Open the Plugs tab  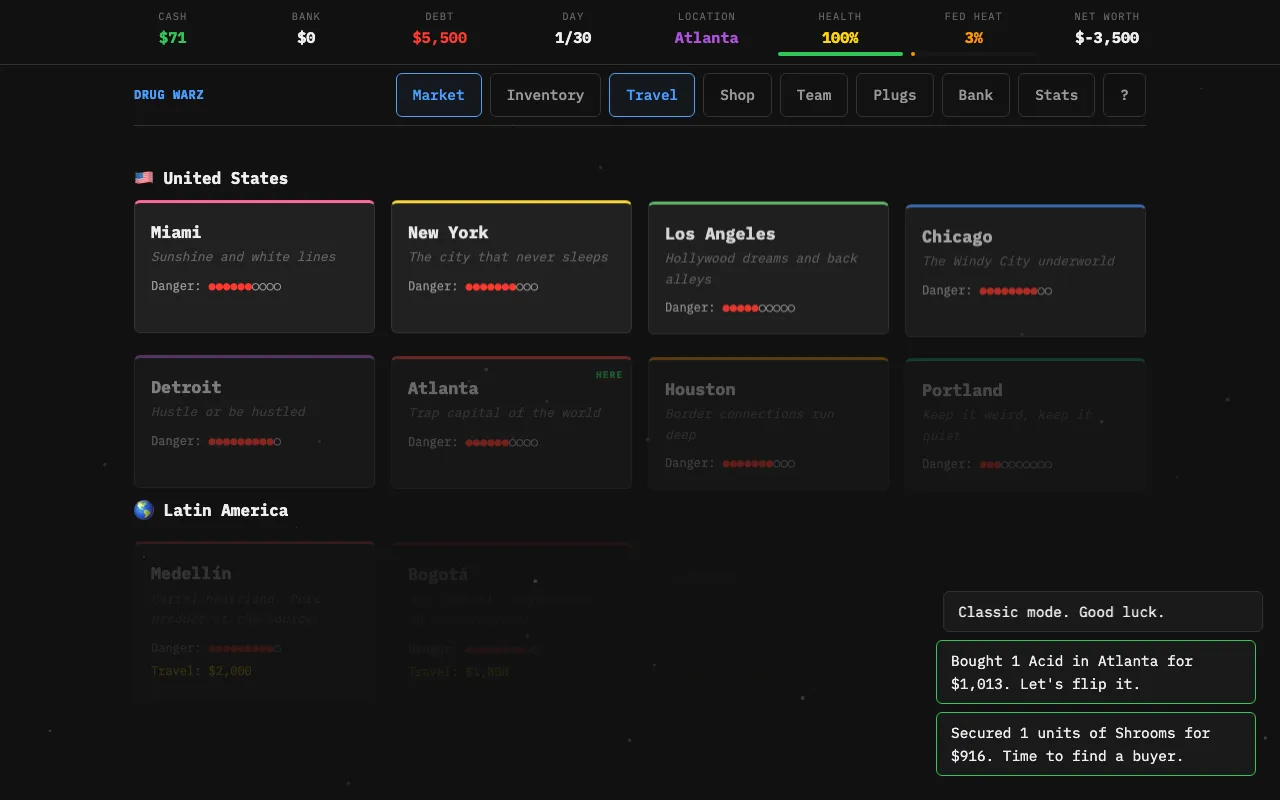click(894, 95)
